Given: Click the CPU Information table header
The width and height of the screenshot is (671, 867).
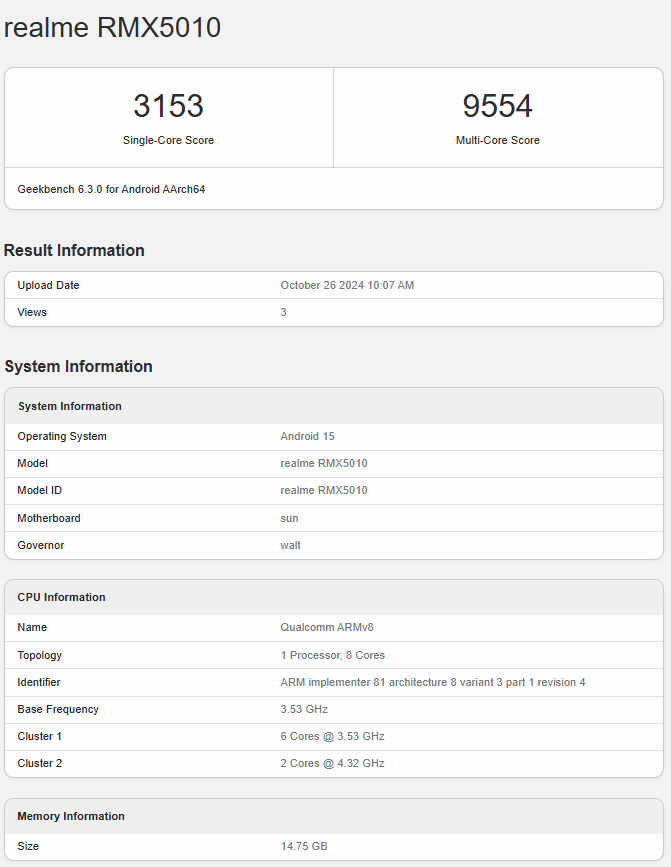Looking at the screenshot, I should point(61,597).
